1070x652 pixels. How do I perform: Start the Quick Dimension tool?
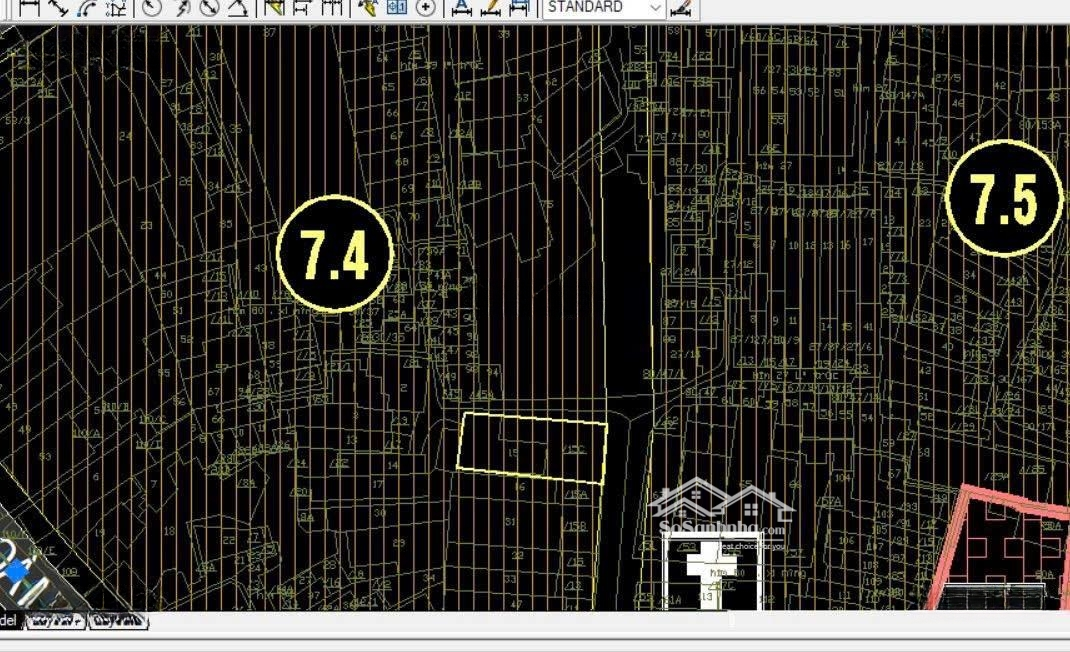[x=274, y=7]
